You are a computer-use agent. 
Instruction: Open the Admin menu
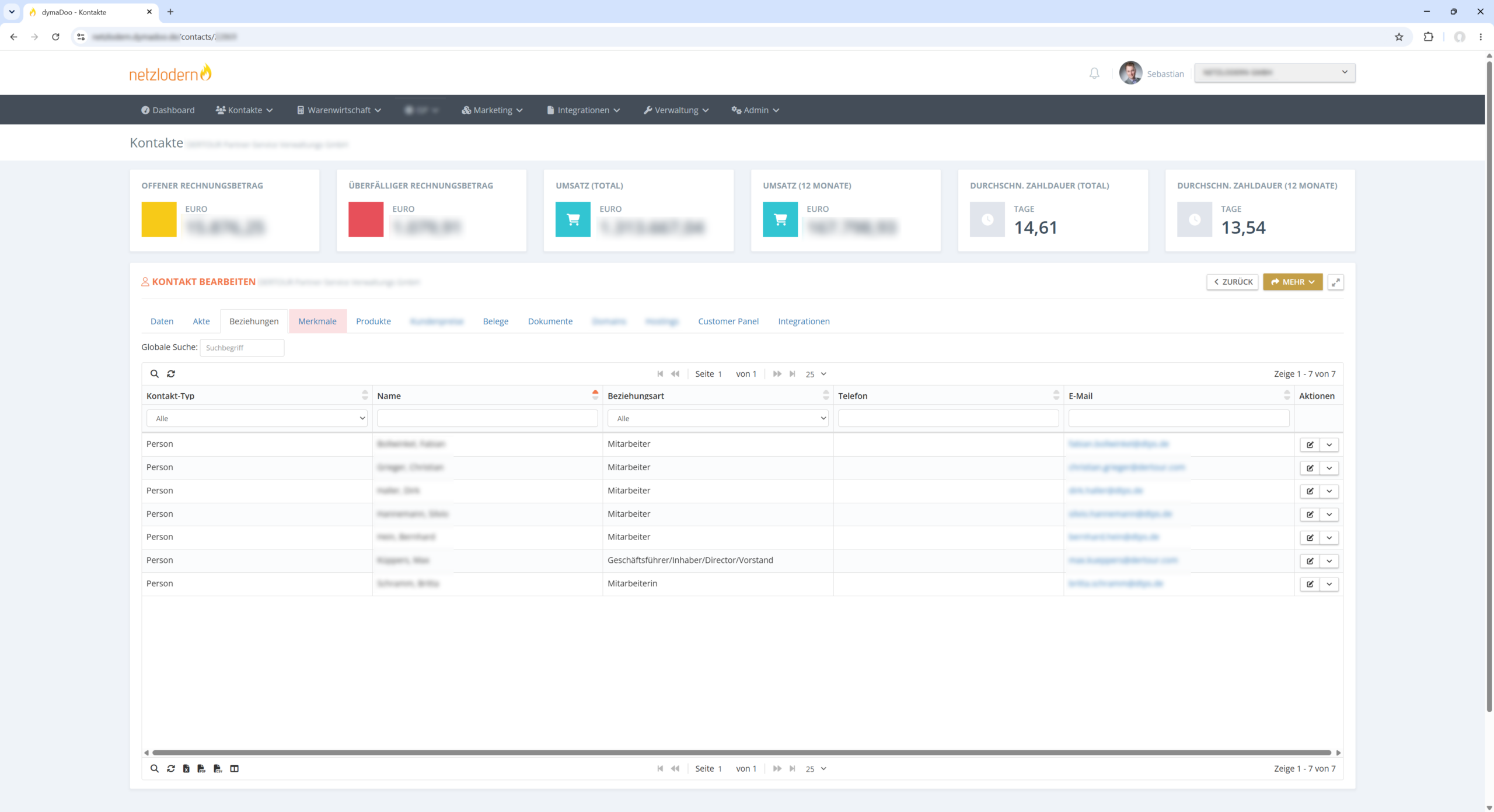(x=755, y=110)
